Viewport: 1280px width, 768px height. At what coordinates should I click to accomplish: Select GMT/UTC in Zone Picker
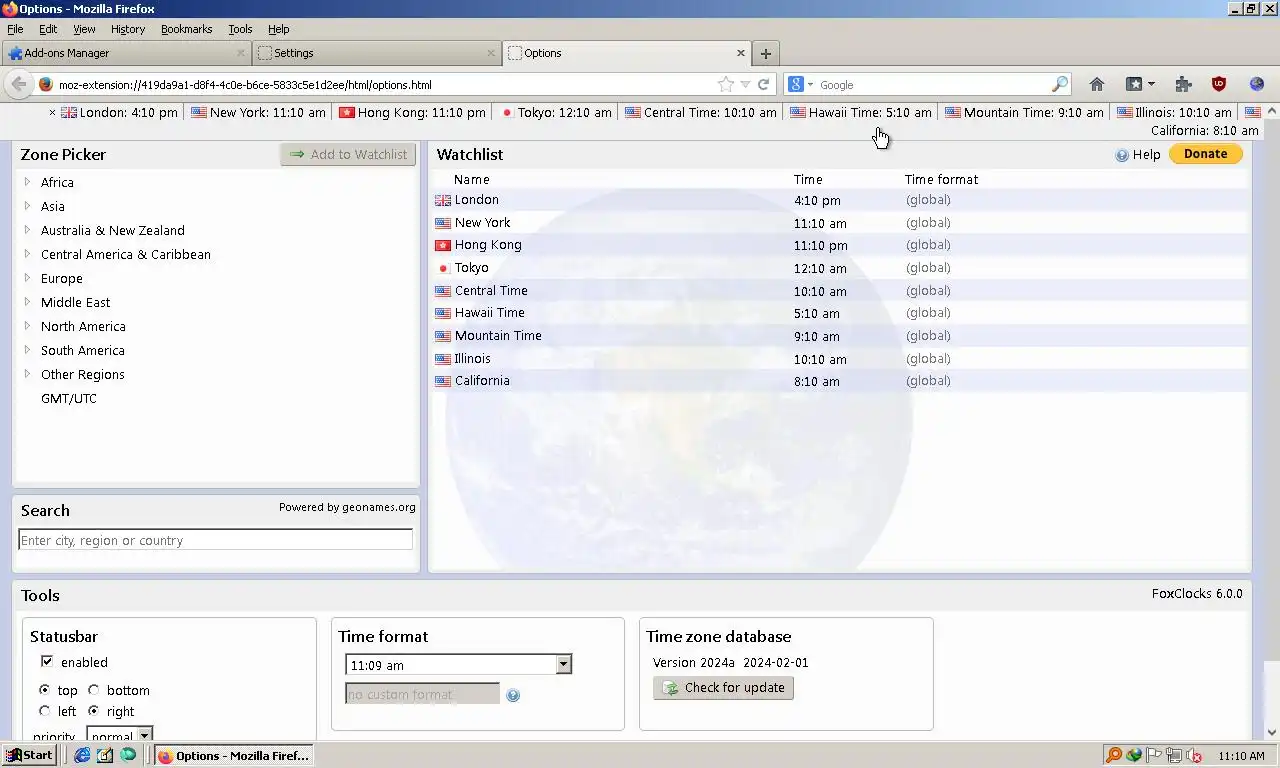pyautogui.click(x=69, y=398)
